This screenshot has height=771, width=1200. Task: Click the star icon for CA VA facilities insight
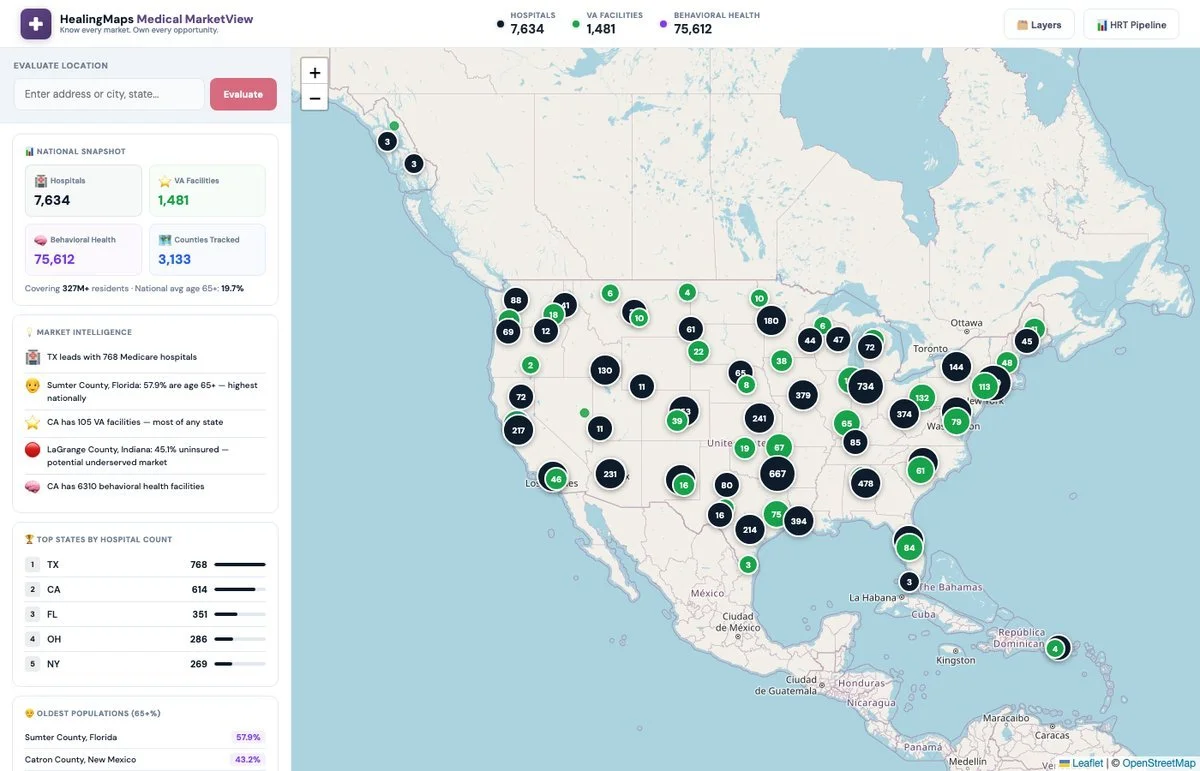pos(32,423)
